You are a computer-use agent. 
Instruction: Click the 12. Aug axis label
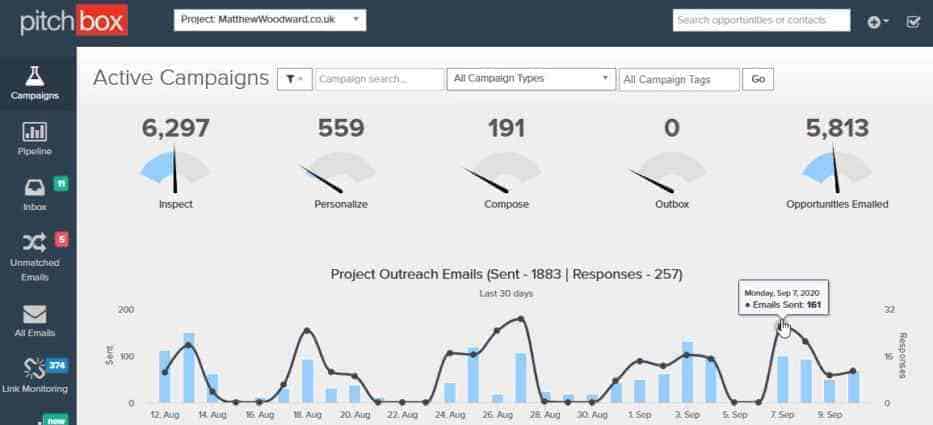(x=164, y=415)
